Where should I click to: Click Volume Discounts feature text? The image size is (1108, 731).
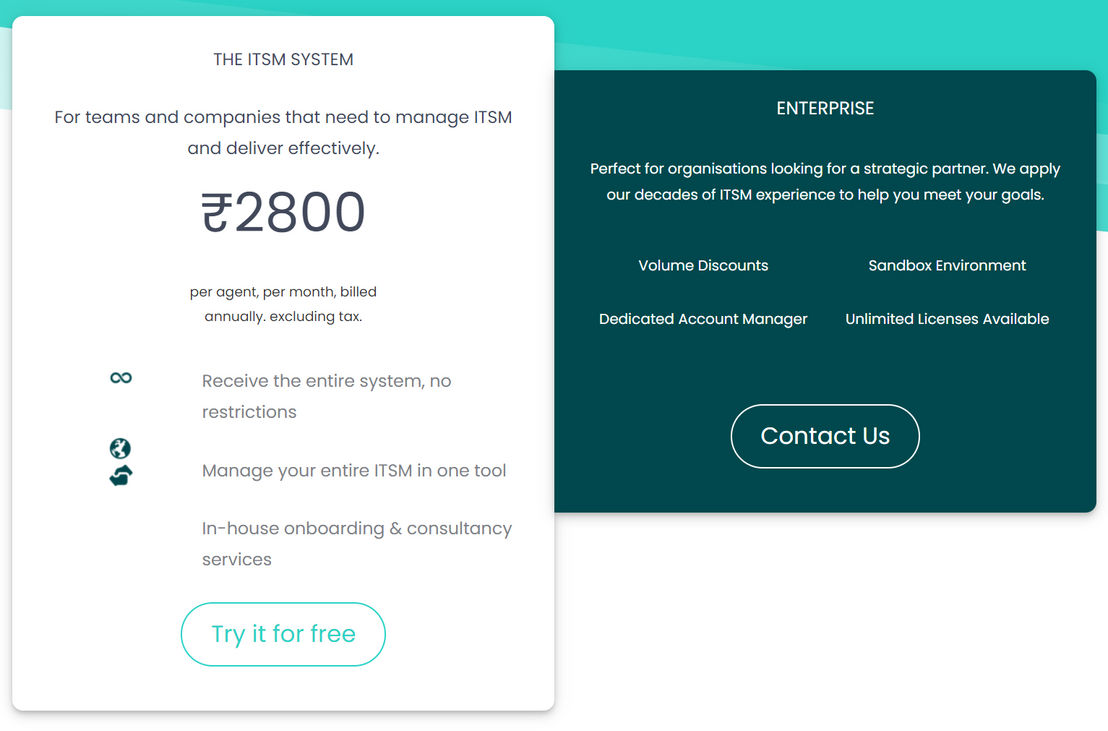tap(703, 265)
